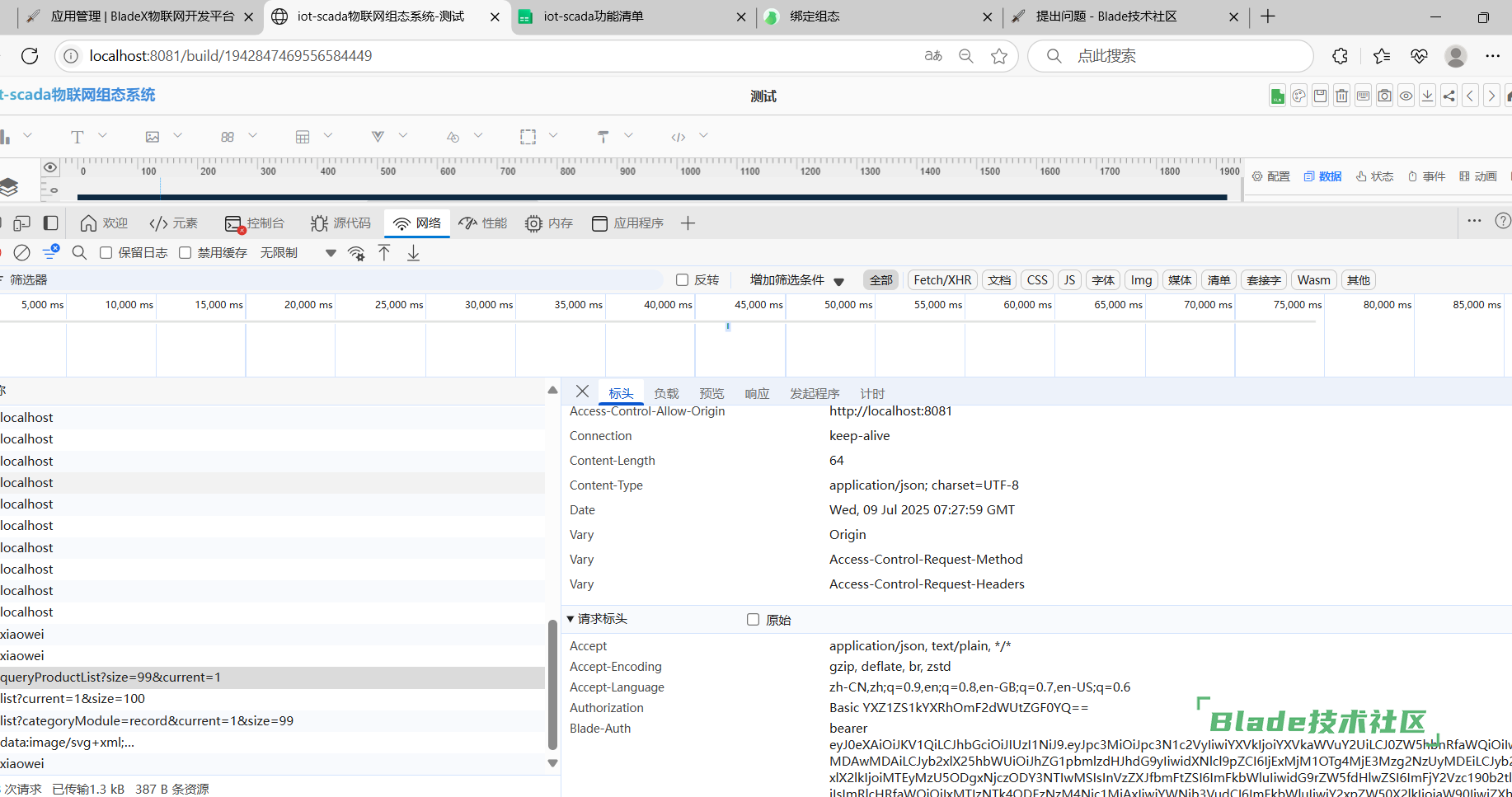Toggle the preview eye icon in editor toolbar
The height and width of the screenshot is (797, 1512).
[x=1406, y=96]
